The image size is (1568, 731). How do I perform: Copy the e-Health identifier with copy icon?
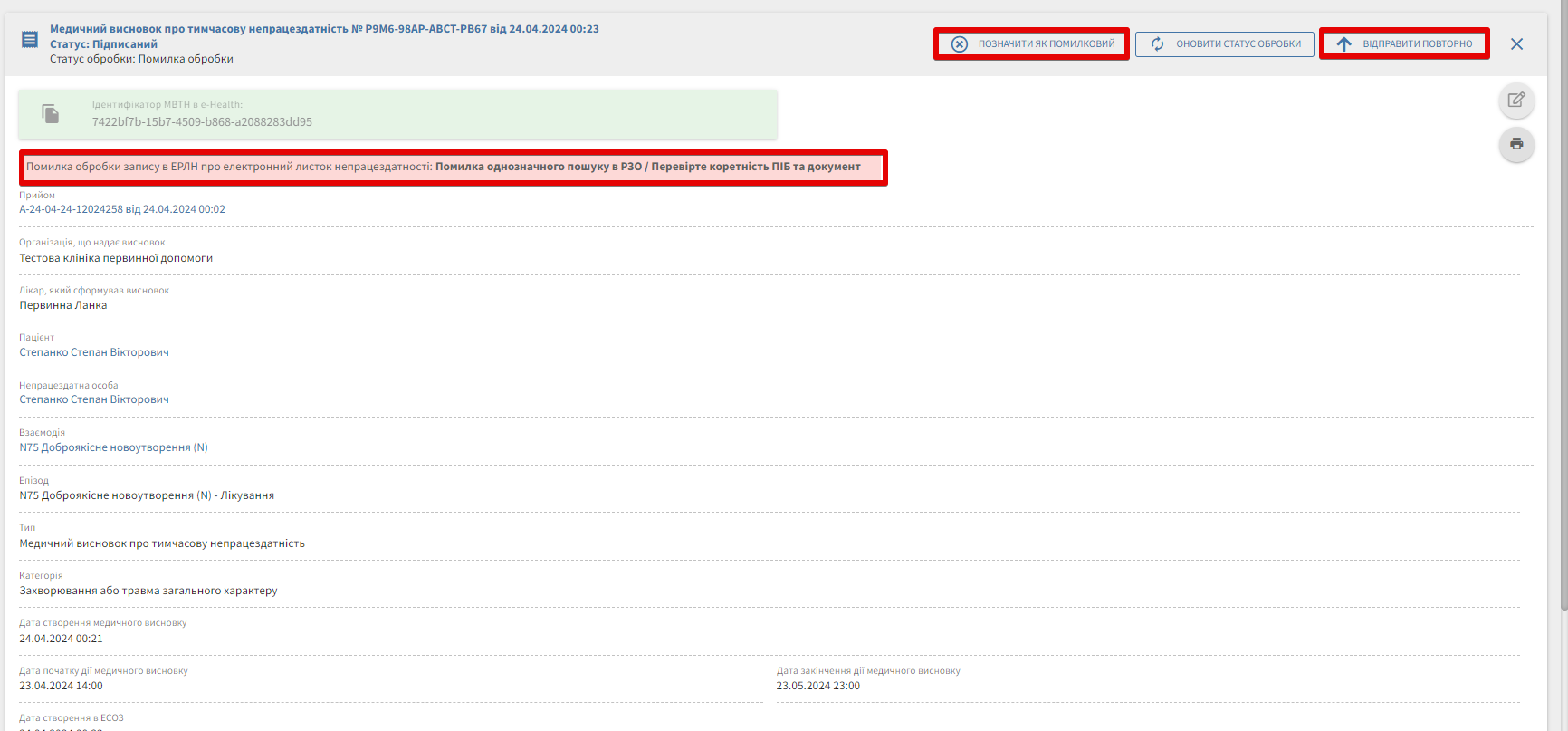(x=51, y=114)
